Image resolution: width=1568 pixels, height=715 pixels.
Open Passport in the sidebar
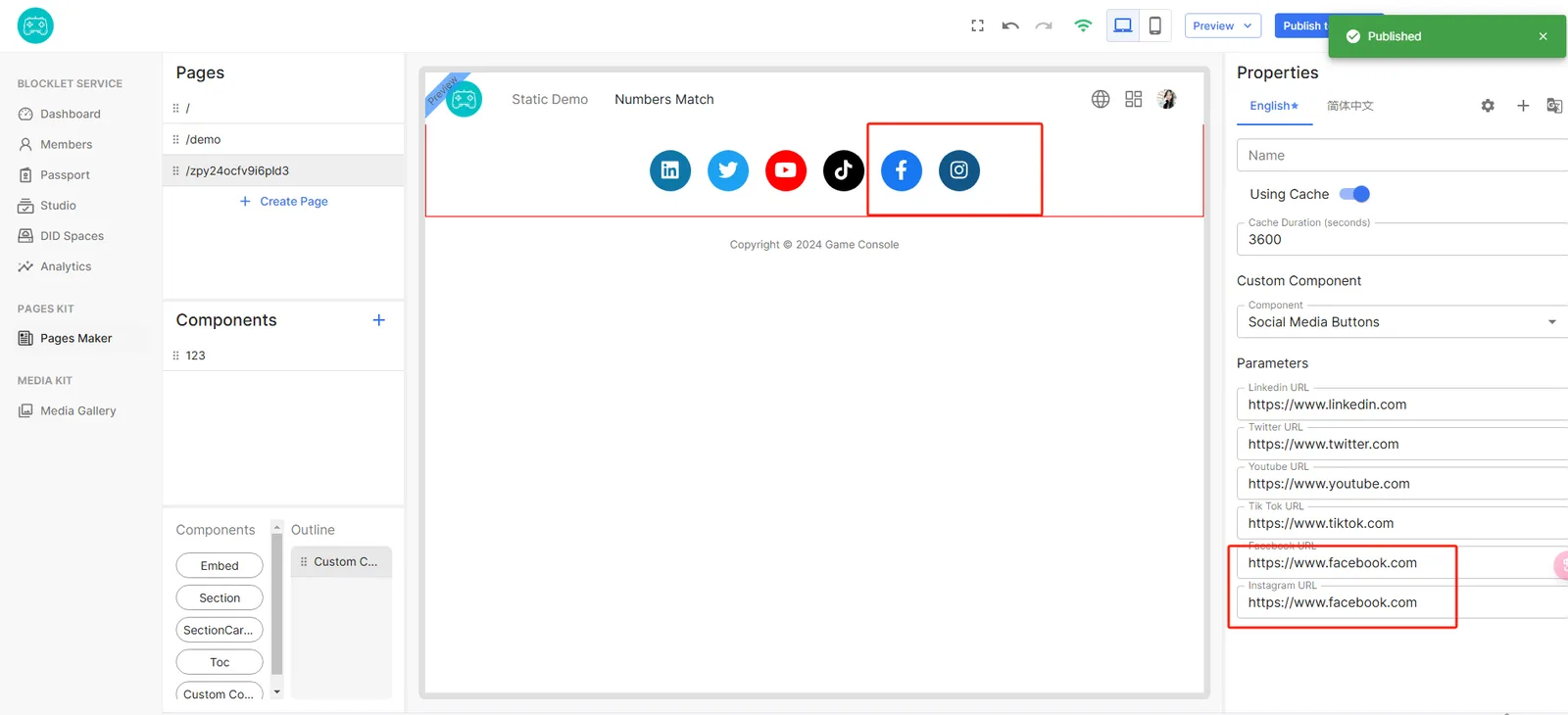[65, 174]
